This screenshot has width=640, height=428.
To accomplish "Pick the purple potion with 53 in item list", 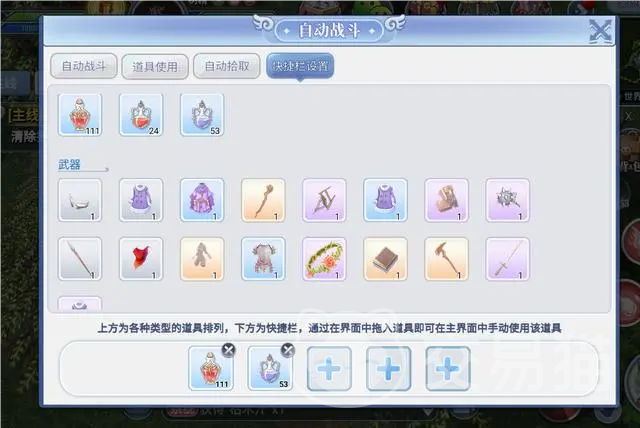I will pos(202,115).
